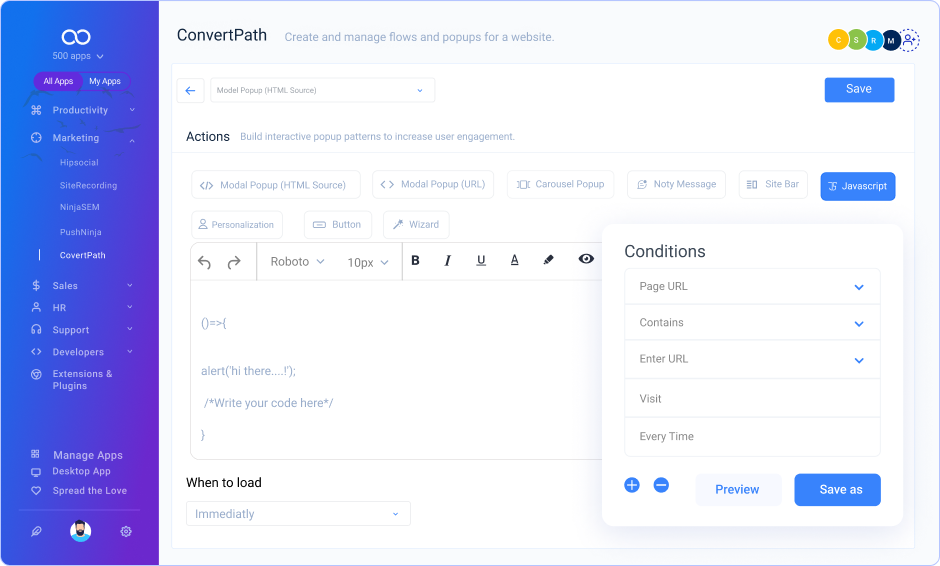Viewport: 940px width, 566px height.
Task: Open the Roboto font dropdown
Action: click(x=297, y=262)
